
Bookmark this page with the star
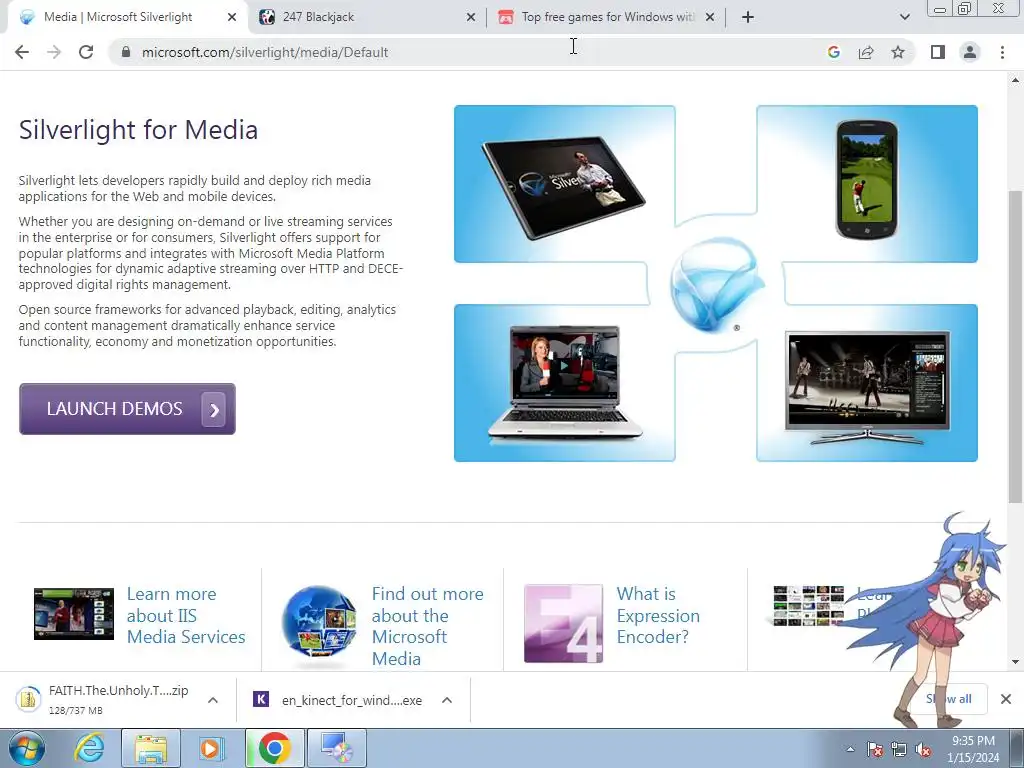coord(898,52)
